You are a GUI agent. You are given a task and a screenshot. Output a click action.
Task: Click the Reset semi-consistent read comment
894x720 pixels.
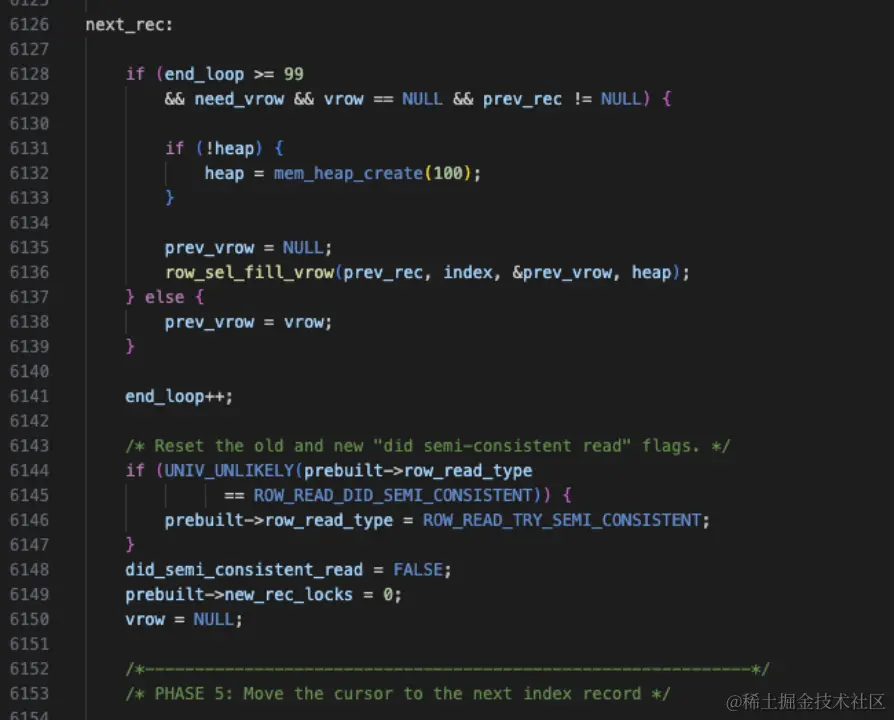427,446
